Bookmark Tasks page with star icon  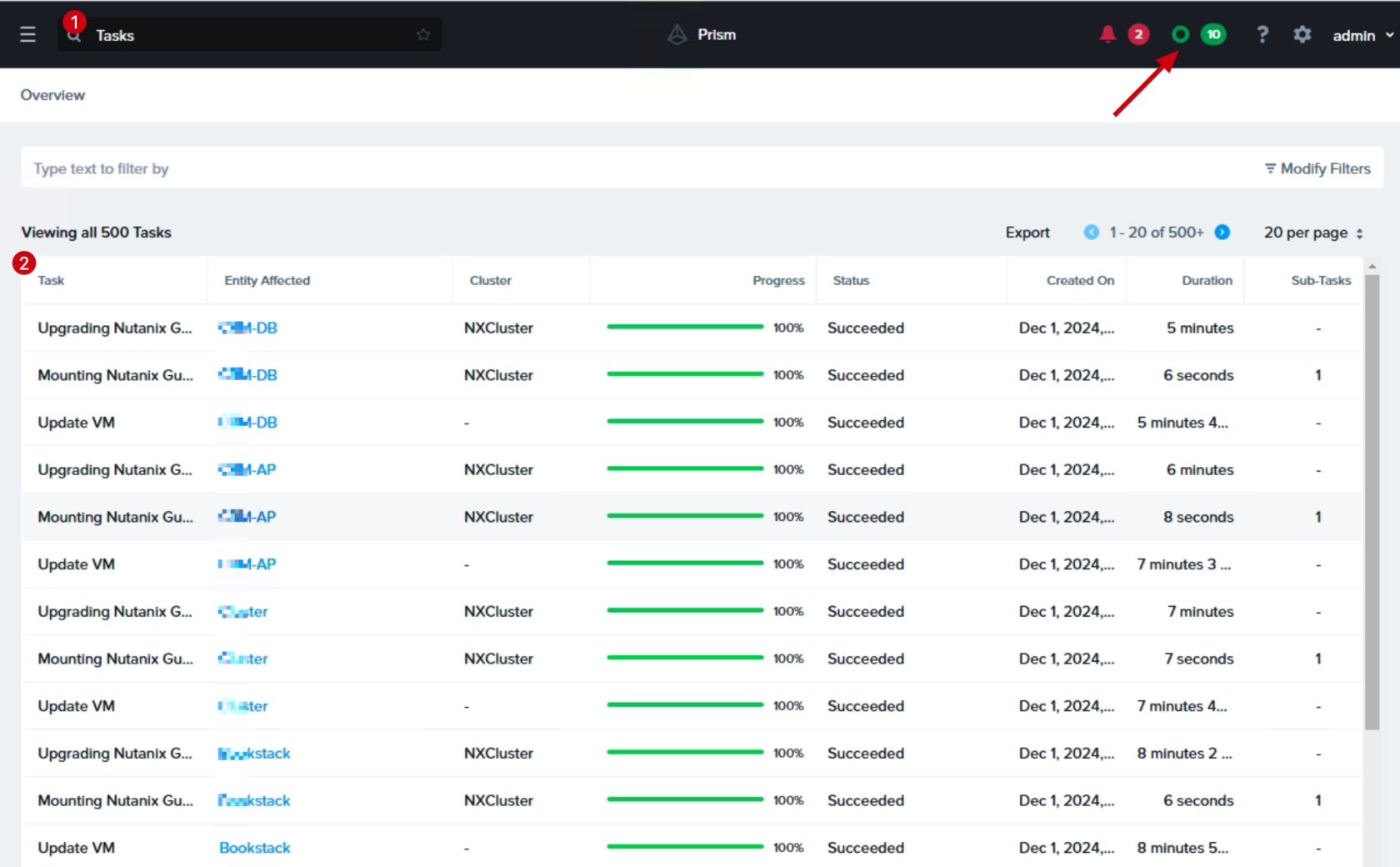(423, 35)
